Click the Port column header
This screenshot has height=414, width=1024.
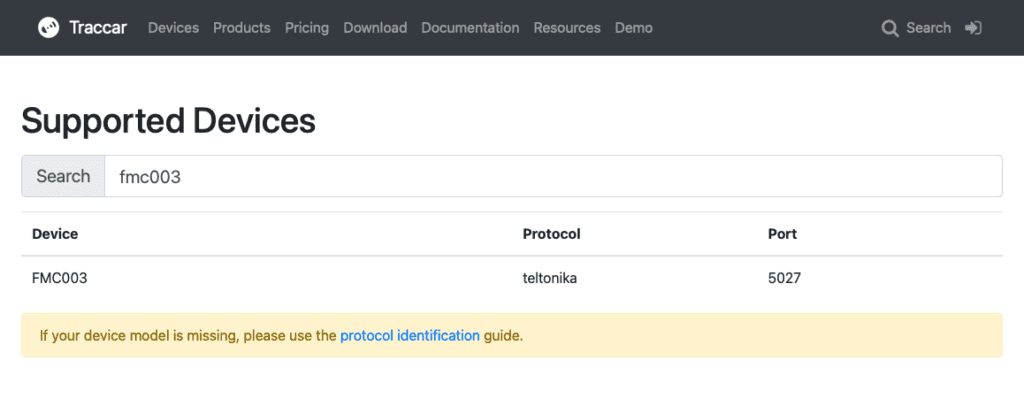(782, 234)
